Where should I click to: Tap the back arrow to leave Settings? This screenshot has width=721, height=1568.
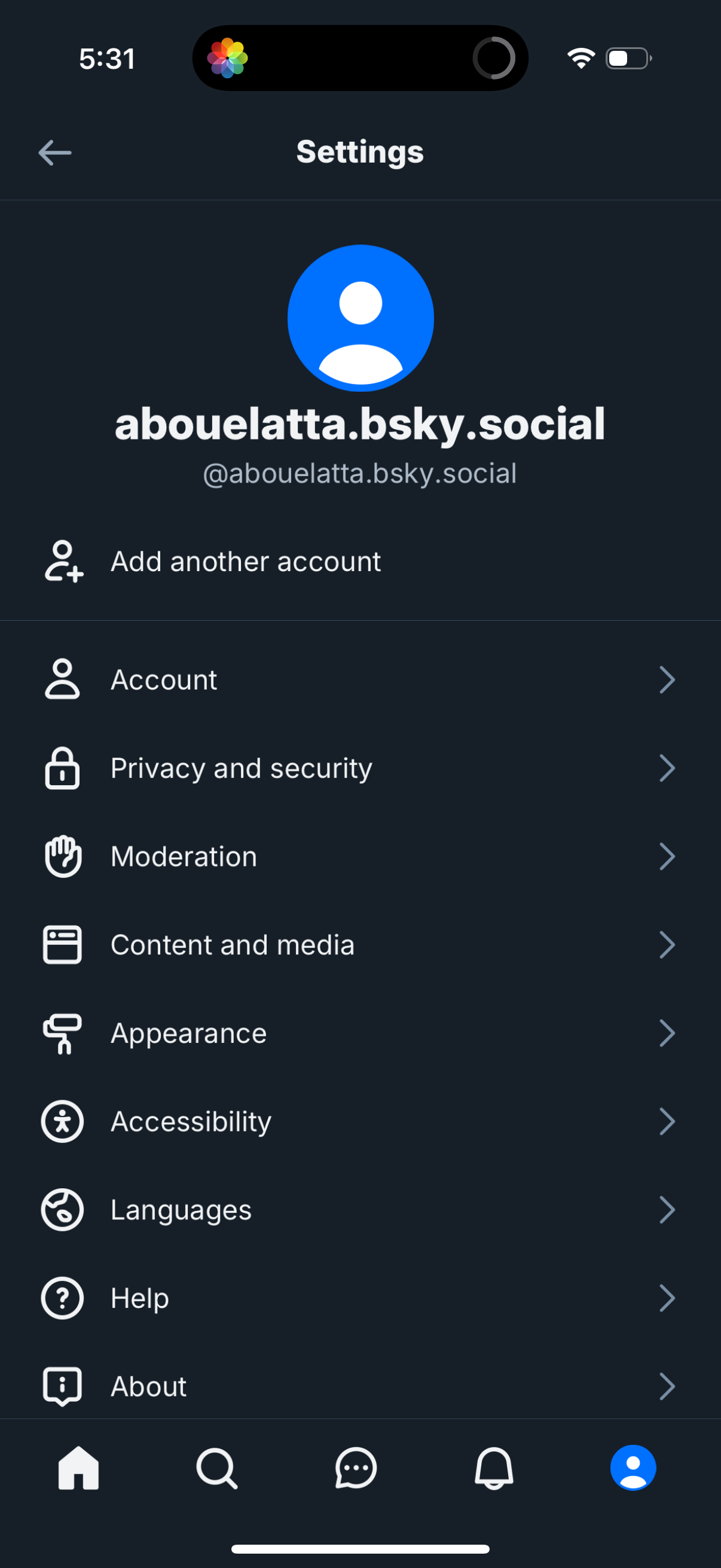pos(55,152)
